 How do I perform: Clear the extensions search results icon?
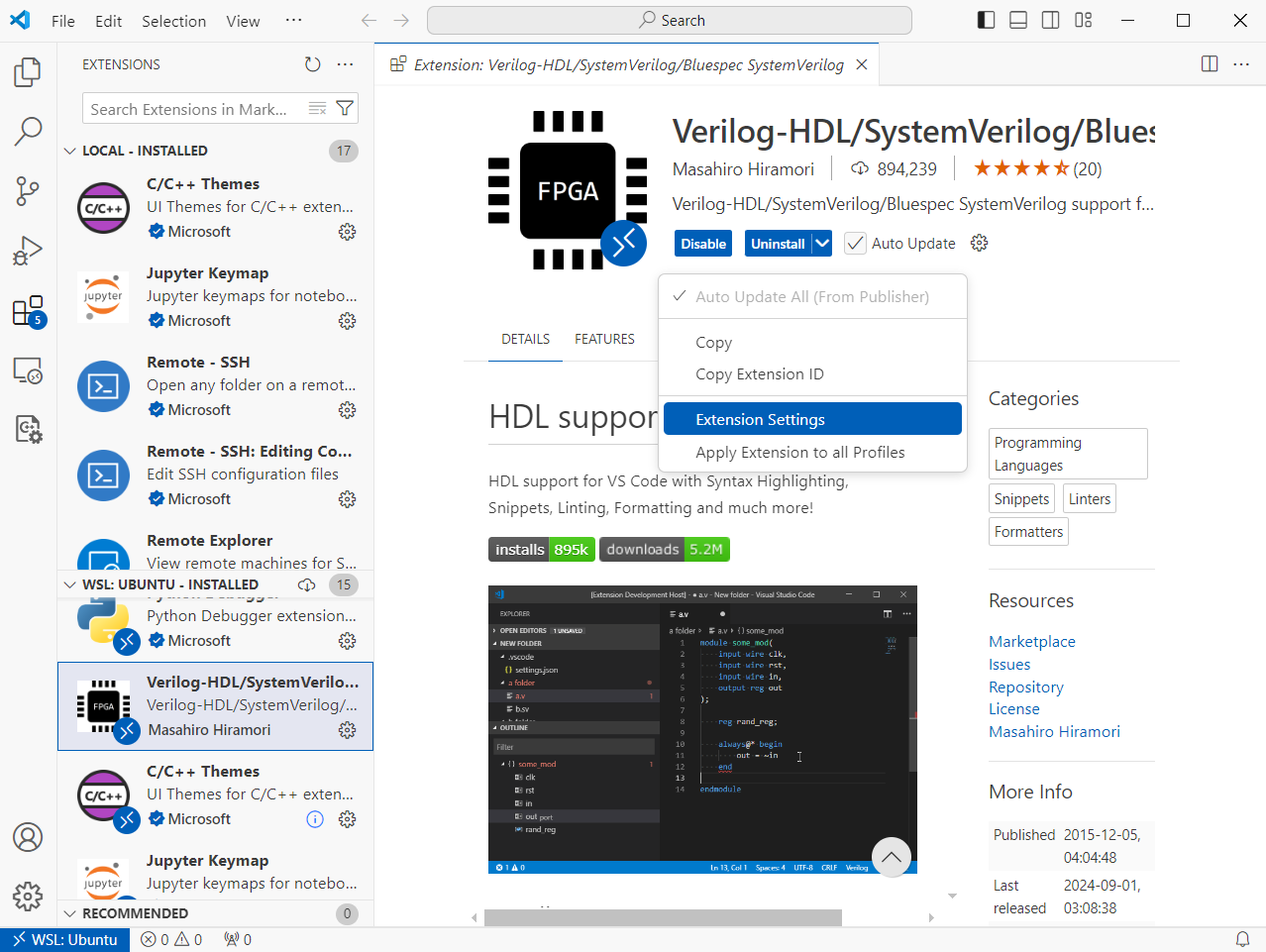pos(317,109)
